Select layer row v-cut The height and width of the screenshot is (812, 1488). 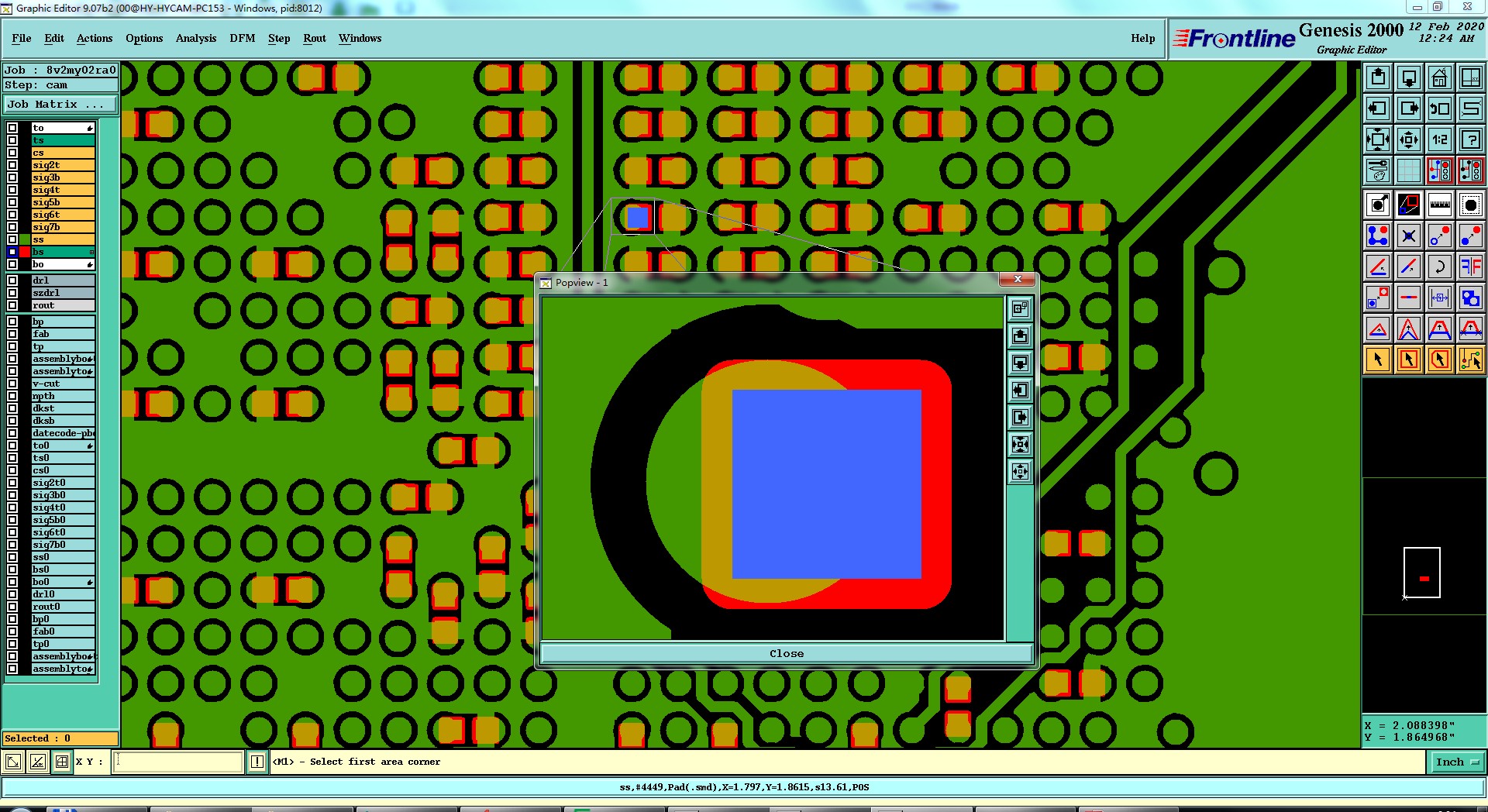coord(63,384)
